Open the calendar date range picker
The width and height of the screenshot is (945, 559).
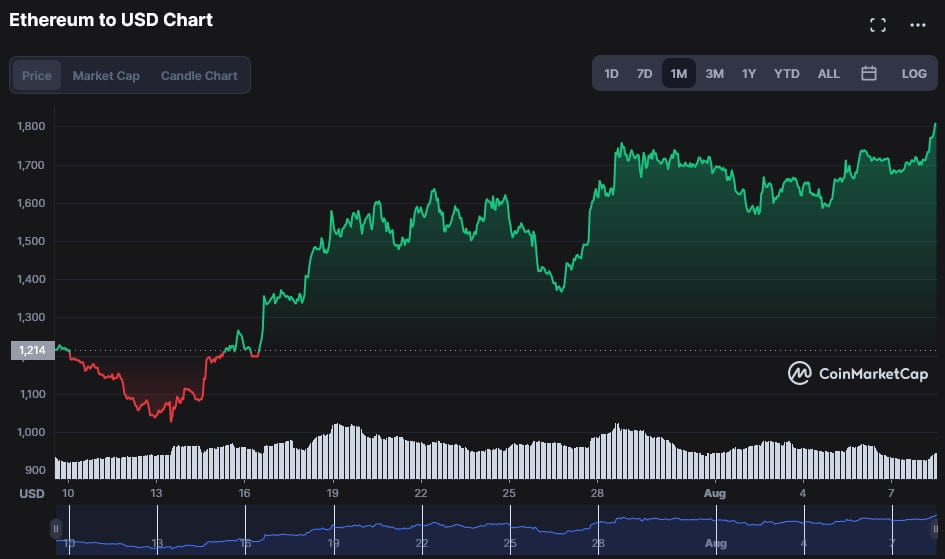(x=868, y=73)
